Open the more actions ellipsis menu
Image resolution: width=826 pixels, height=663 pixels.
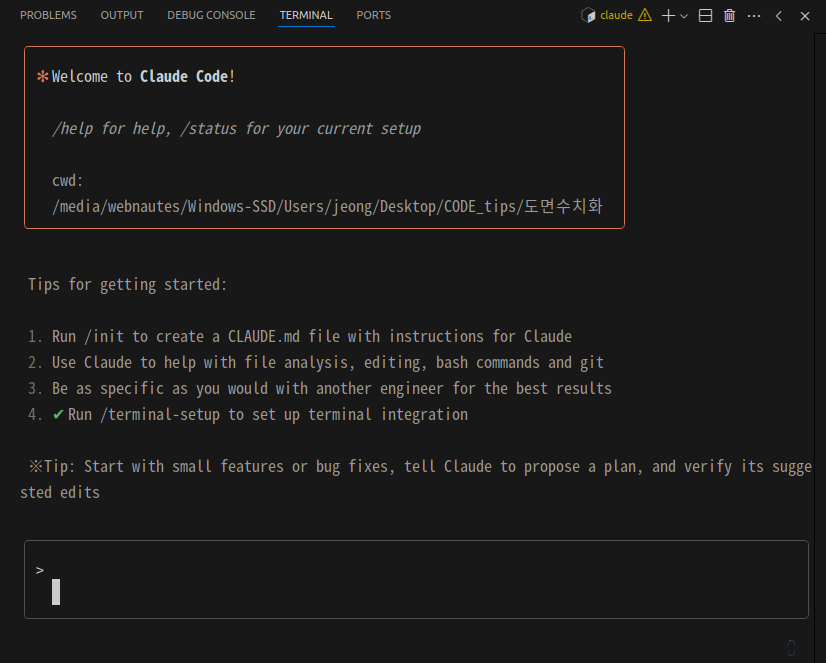point(754,16)
